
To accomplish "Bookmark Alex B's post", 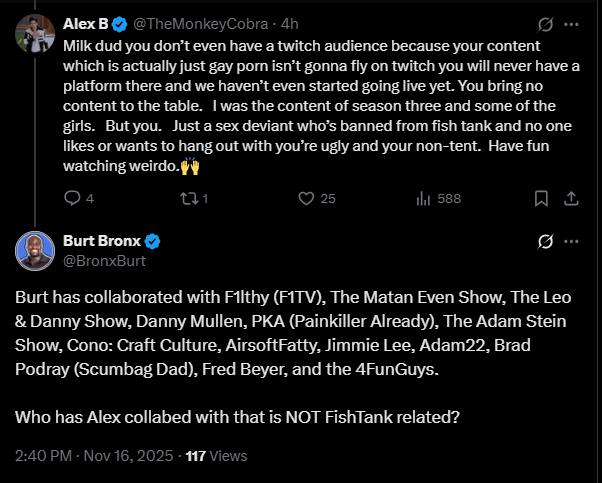I will click(541, 198).
